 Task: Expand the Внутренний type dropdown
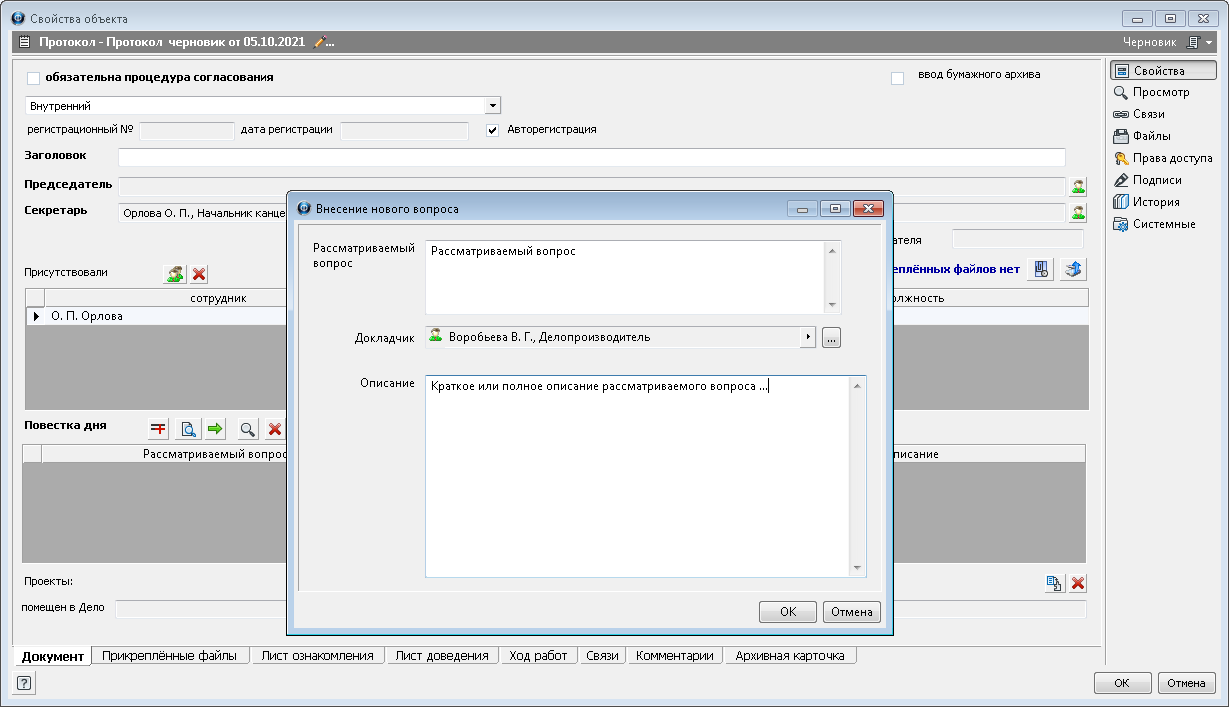[492, 106]
